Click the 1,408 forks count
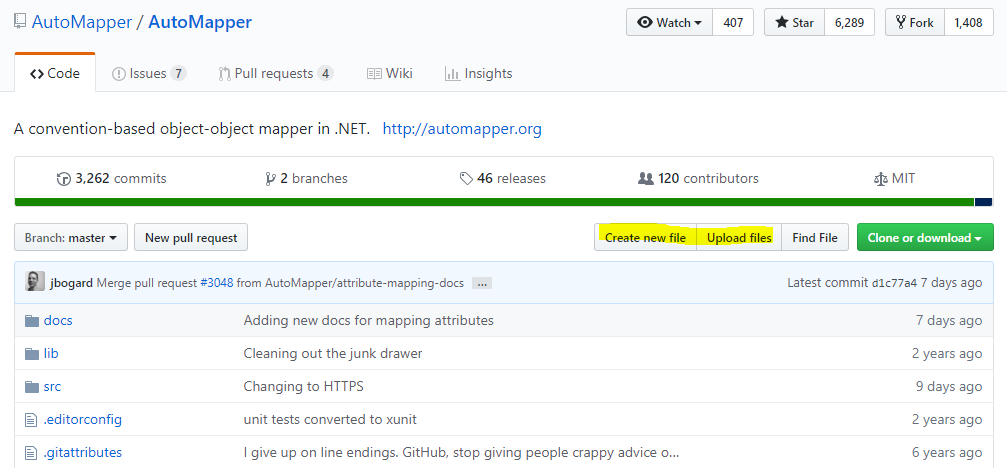This screenshot has height=468, width=1007. (968, 22)
